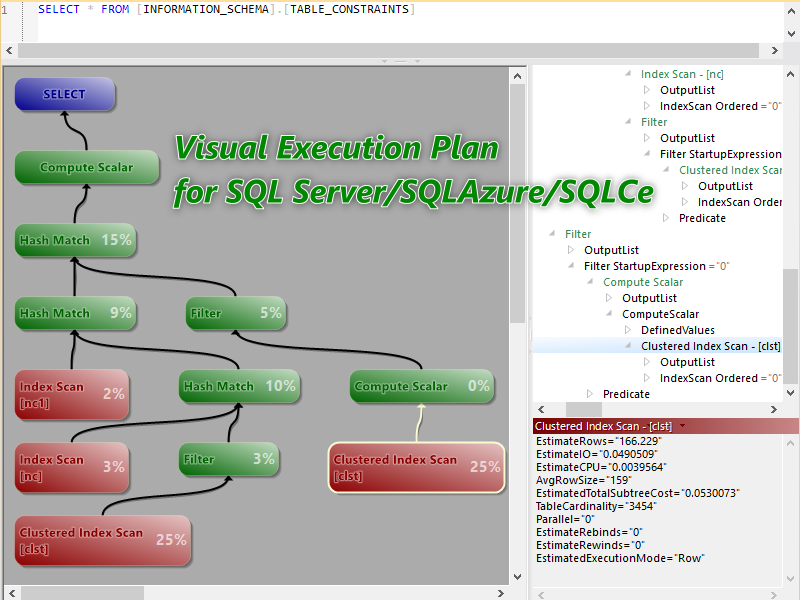
Task: Click the EstimatedTotalSubtreeCost property
Action: point(638,493)
